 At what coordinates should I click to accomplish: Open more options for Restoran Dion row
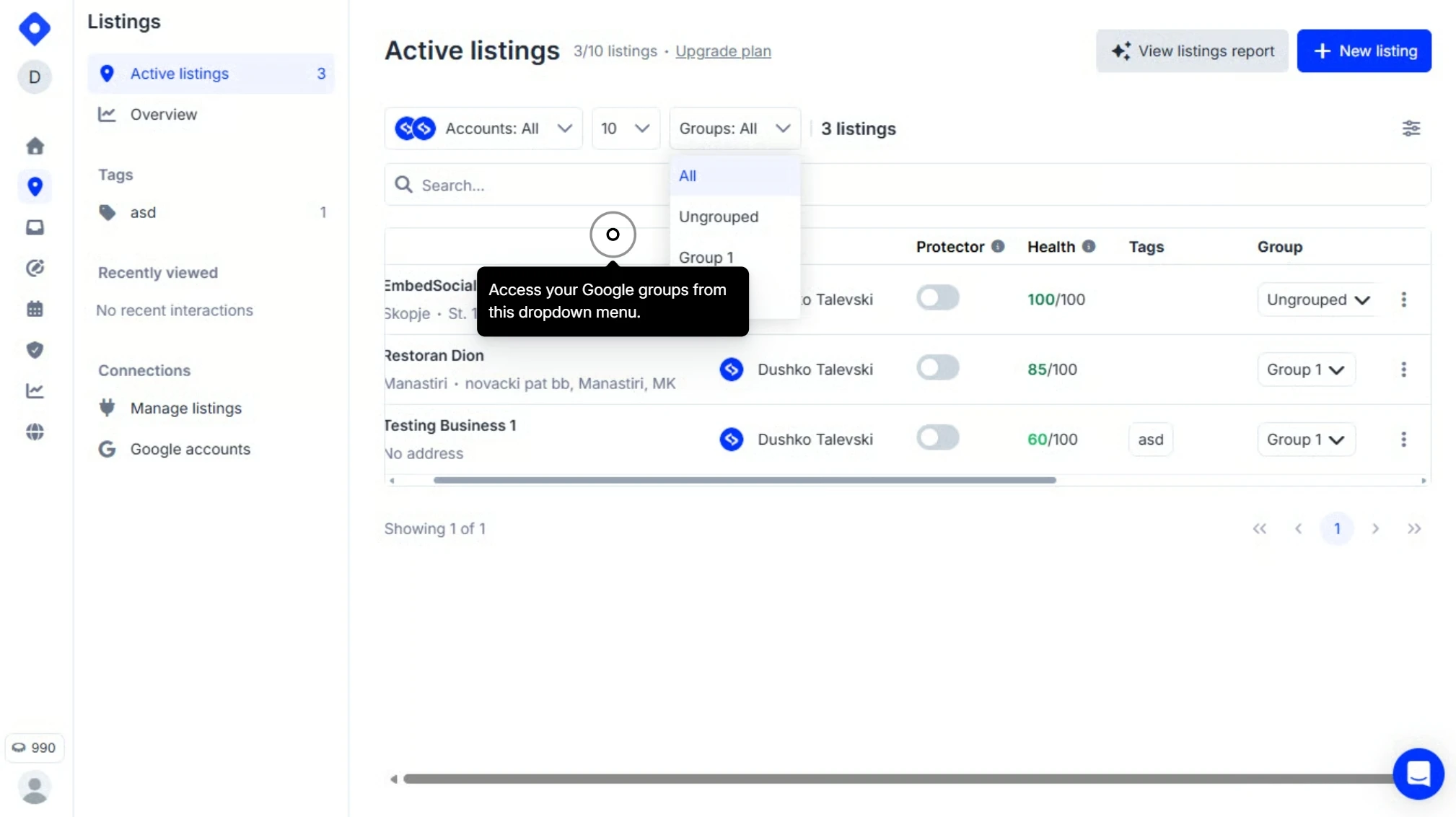pos(1403,370)
